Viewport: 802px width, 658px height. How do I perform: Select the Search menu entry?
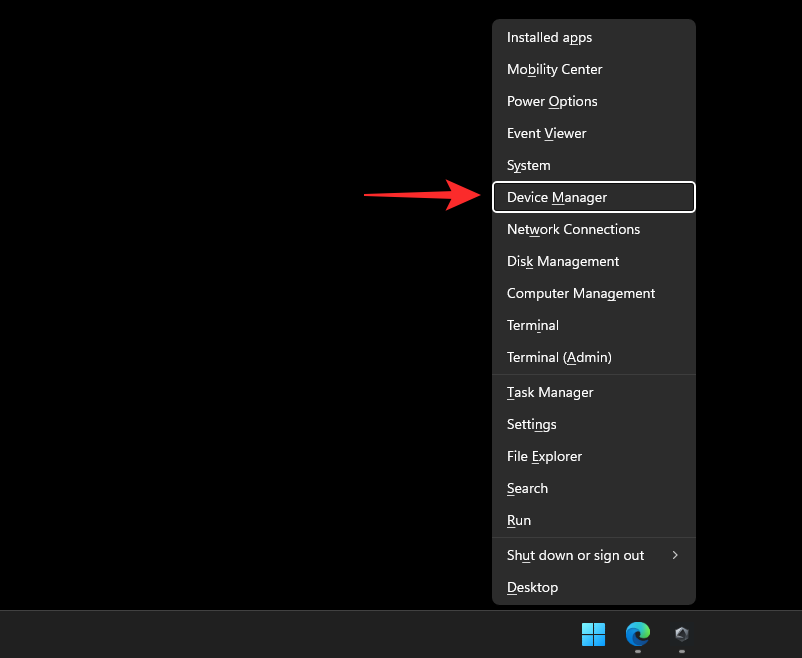pos(527,488)
